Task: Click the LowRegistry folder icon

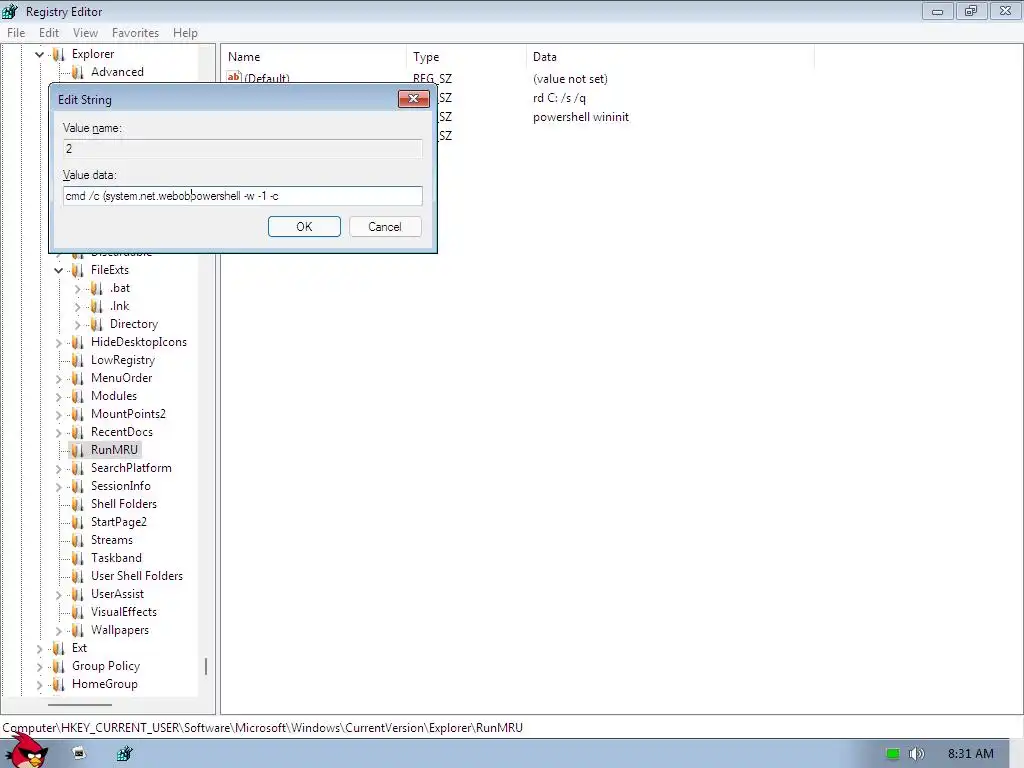Action: (x=77, y=360)
